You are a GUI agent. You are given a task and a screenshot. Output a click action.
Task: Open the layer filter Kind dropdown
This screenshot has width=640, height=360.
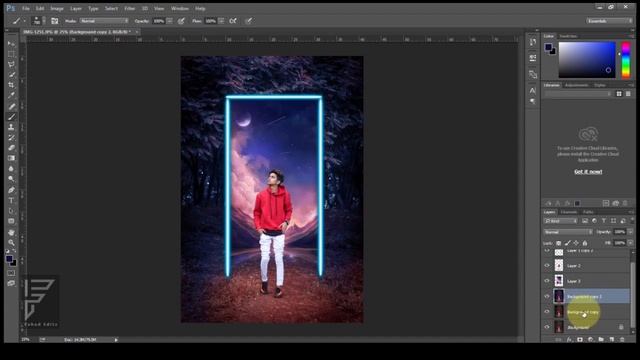click(x=560, y=221)
